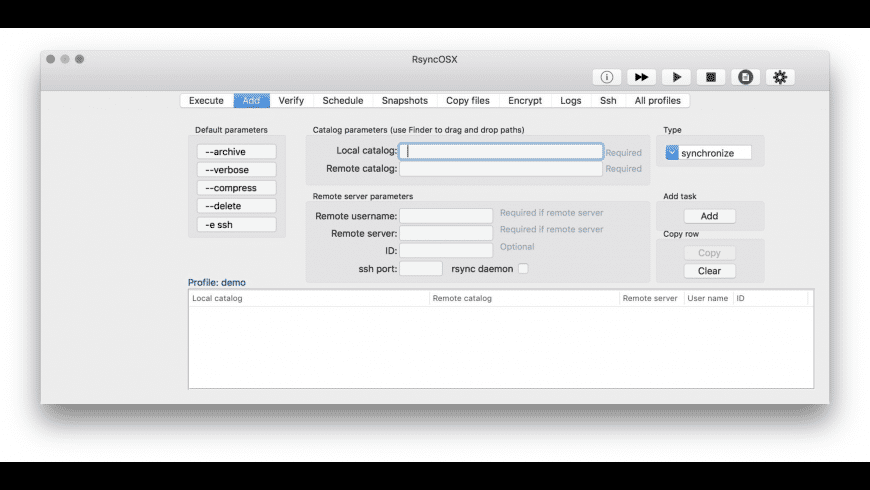Click the Clear button

tap(710, 271)
